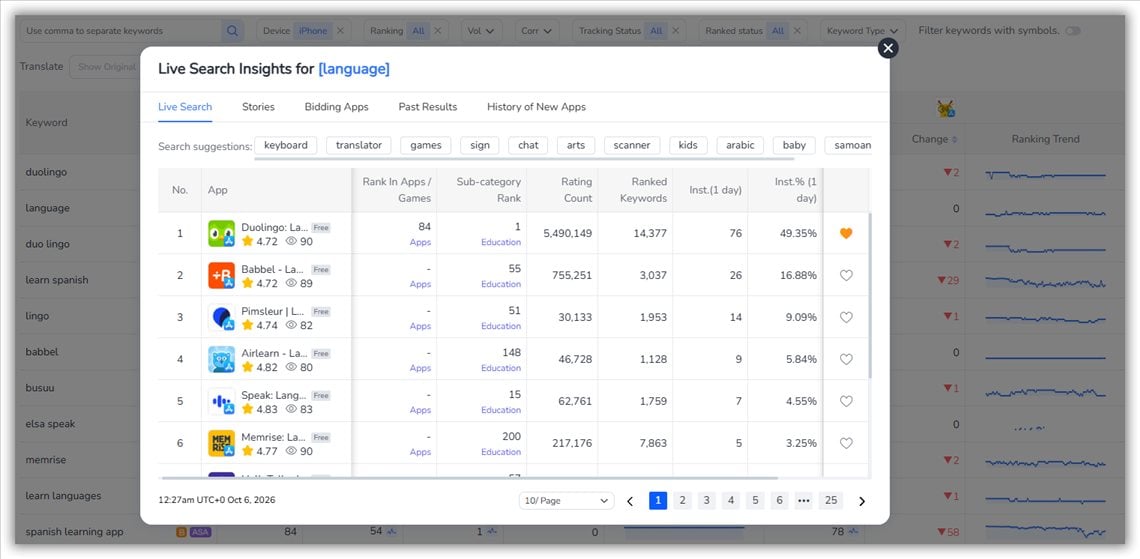This screenshot has height=559, width=1140.
Task: Select the baby search suggestion
Action: (794, 145)
